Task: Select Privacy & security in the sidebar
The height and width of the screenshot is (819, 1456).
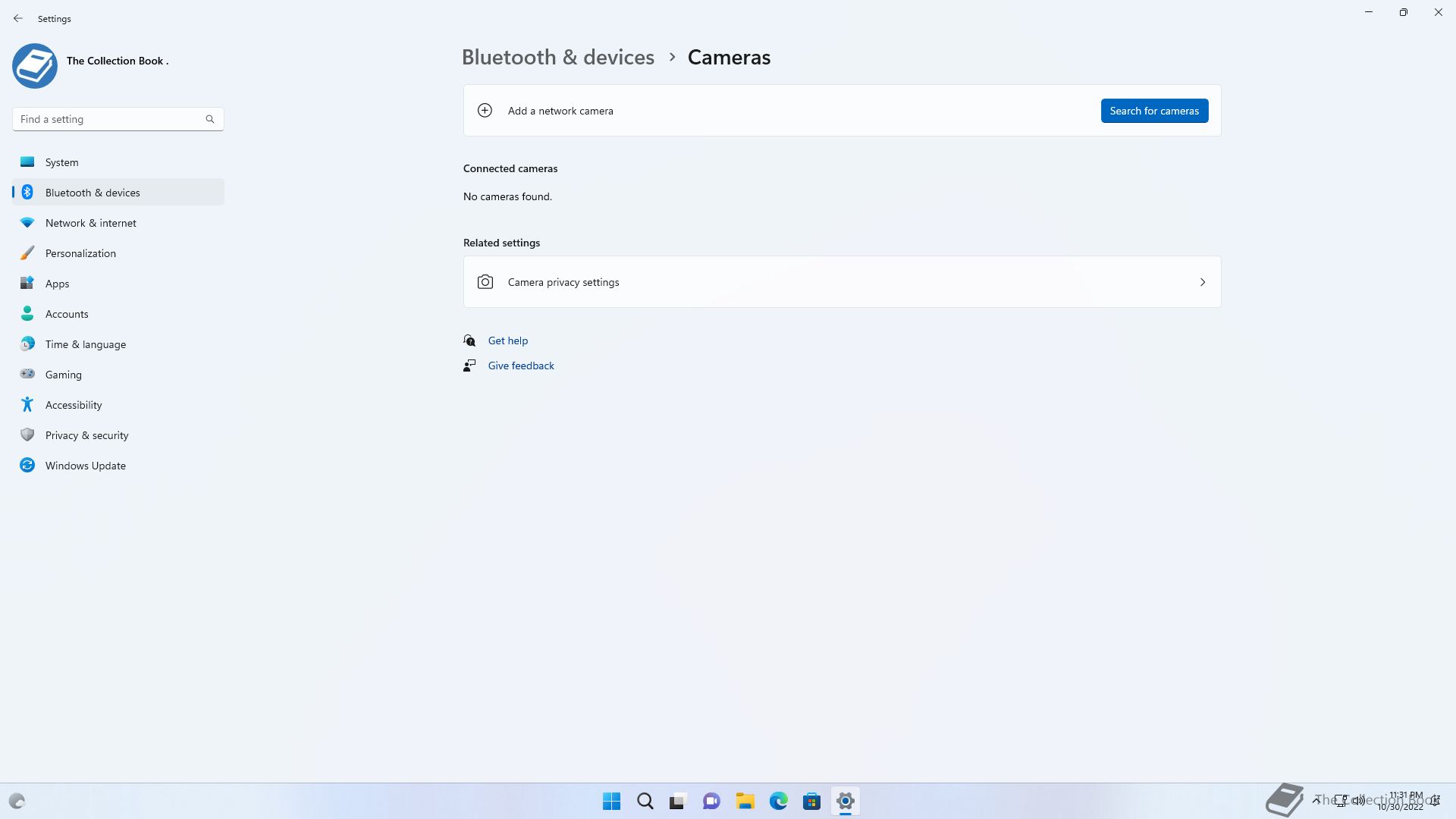Action: tap(86, 435)
